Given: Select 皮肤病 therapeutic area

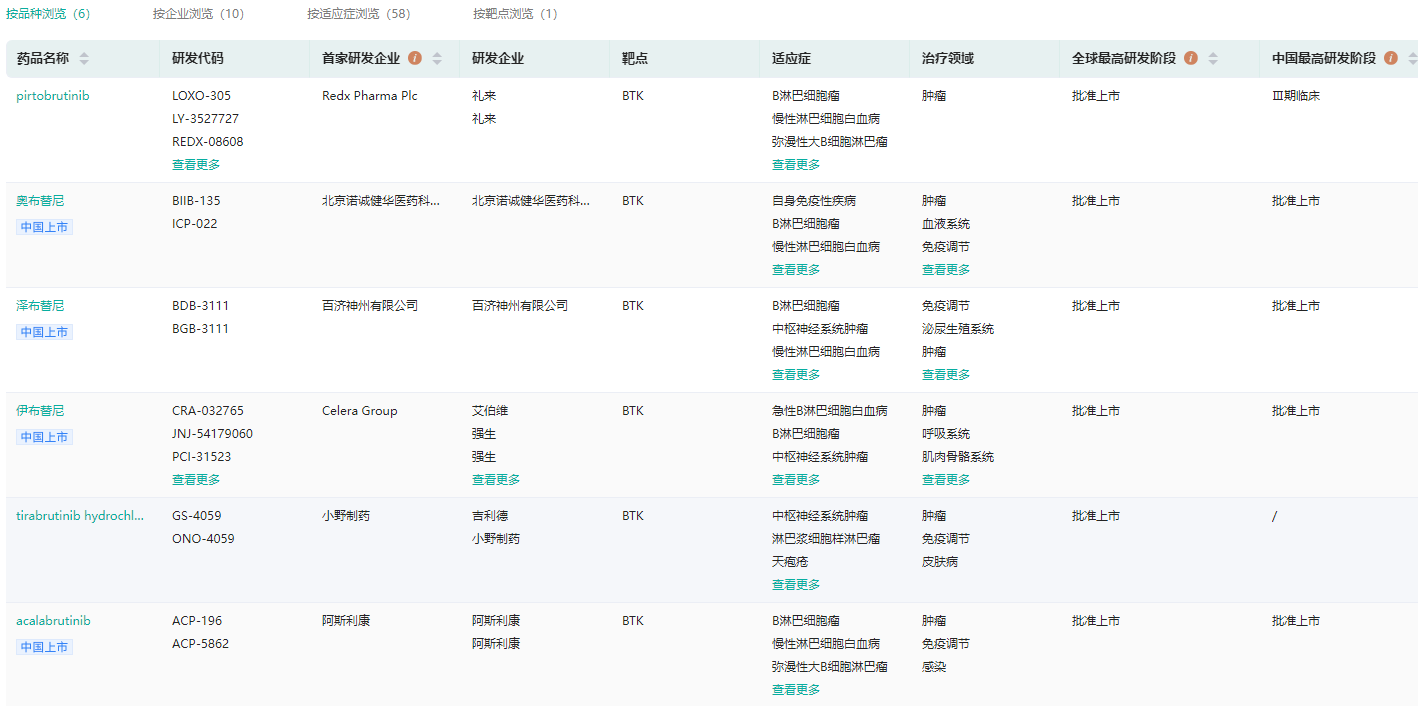Looking at the screenshot, I should coord(940,562).
